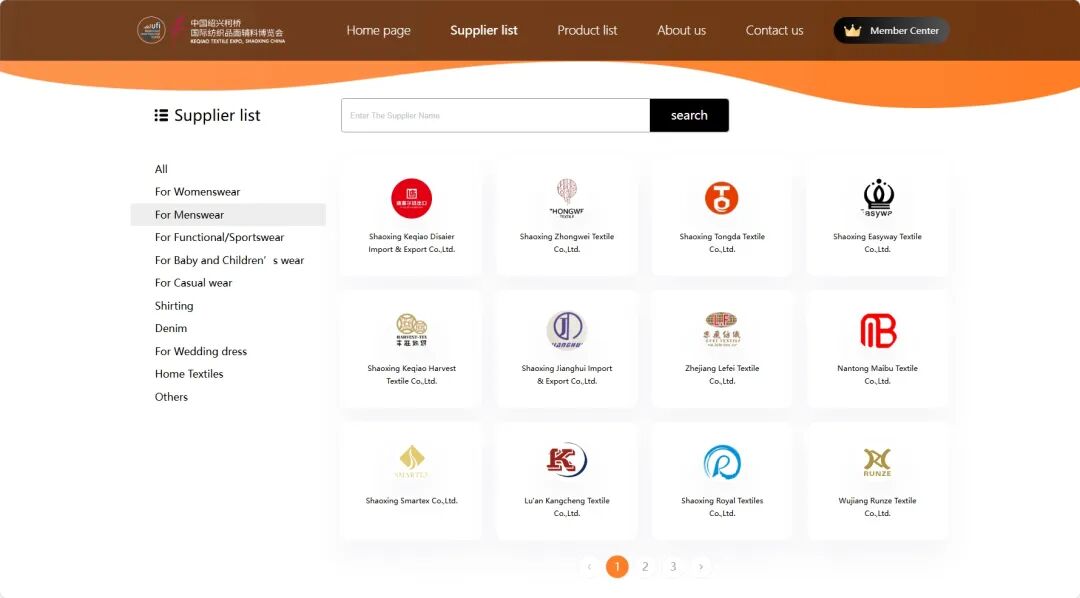Click the Supplier list heading list icon

(x=161, y=115)
